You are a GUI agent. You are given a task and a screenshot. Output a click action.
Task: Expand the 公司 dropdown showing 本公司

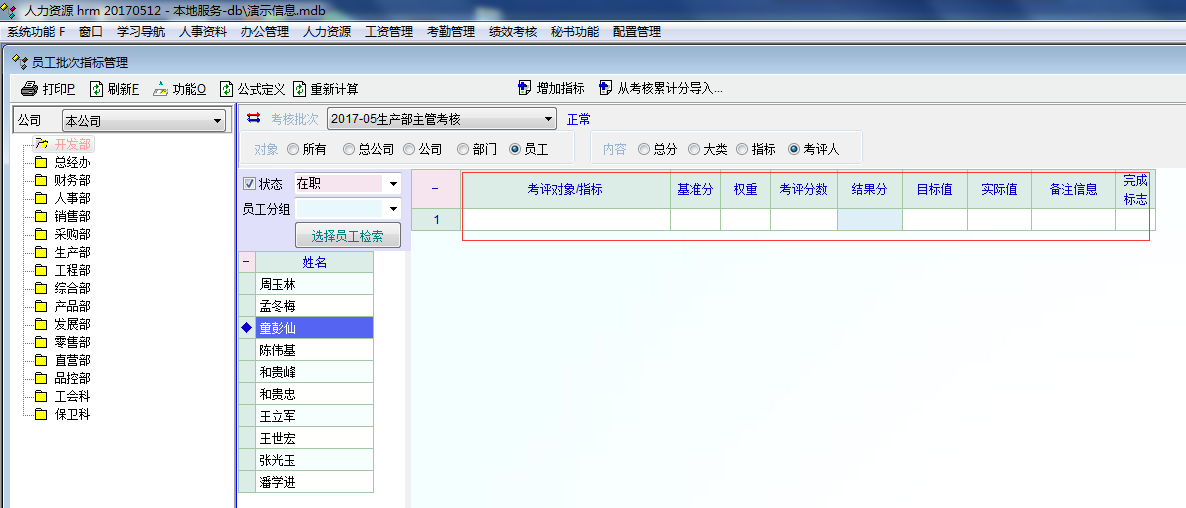point(218,122)
